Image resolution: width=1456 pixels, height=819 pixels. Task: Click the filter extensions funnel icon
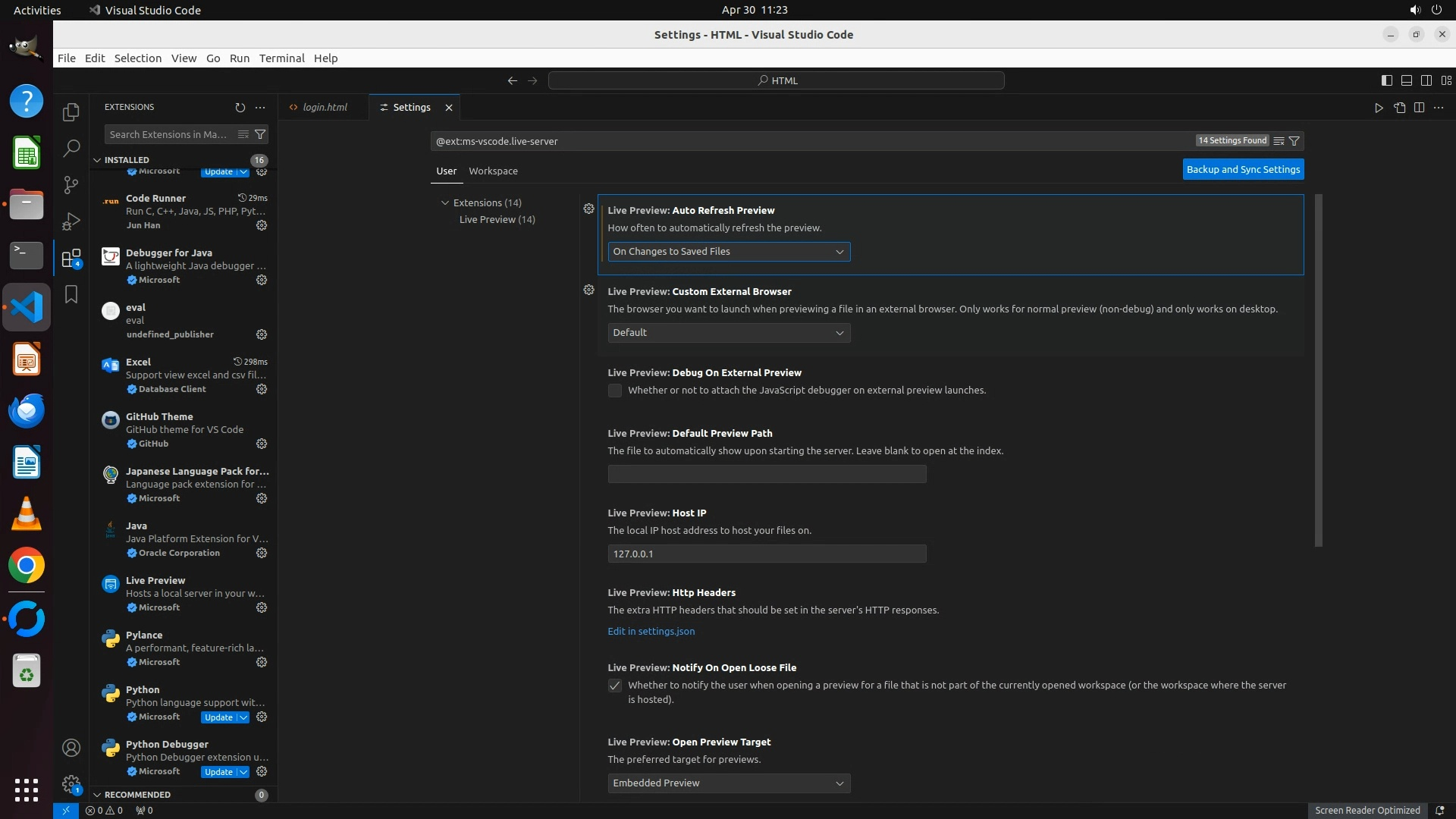(x=260, y=134)
